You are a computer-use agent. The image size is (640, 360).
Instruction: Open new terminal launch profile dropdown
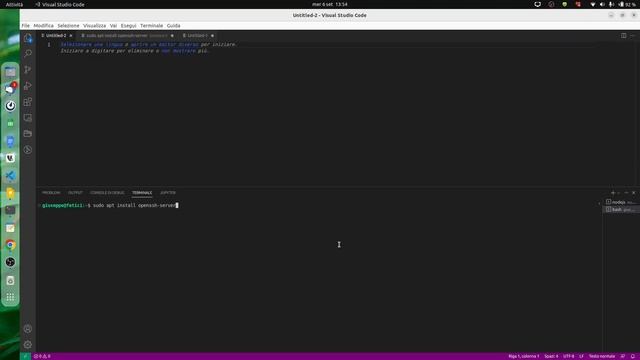point(619,193)
